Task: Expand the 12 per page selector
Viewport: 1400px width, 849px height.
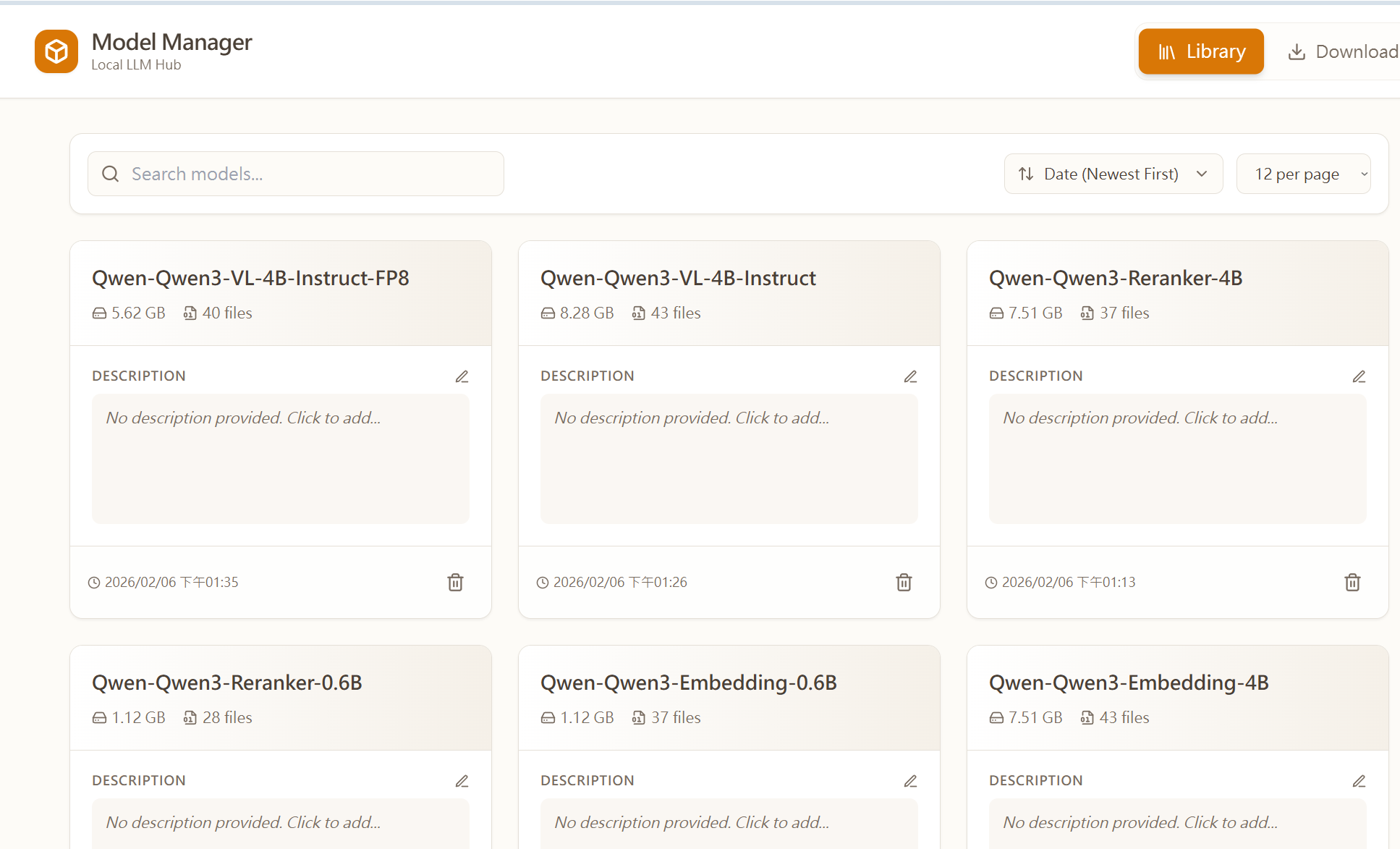Action: point(1303,174)
